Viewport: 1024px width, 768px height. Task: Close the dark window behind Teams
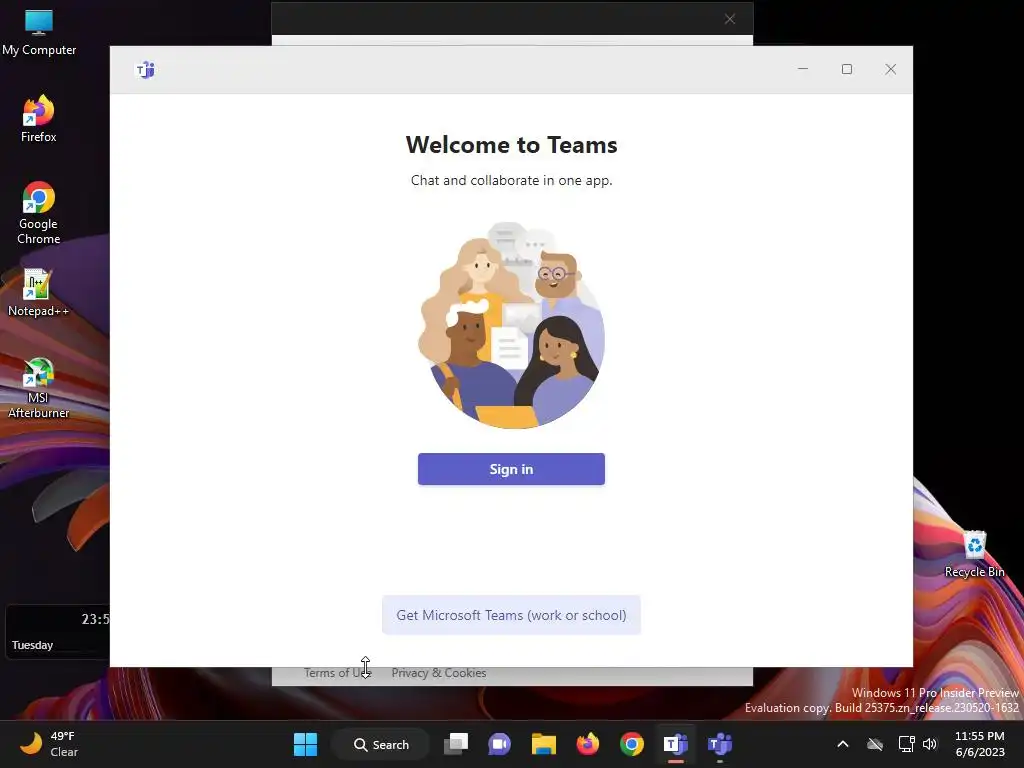coord(730,19)
